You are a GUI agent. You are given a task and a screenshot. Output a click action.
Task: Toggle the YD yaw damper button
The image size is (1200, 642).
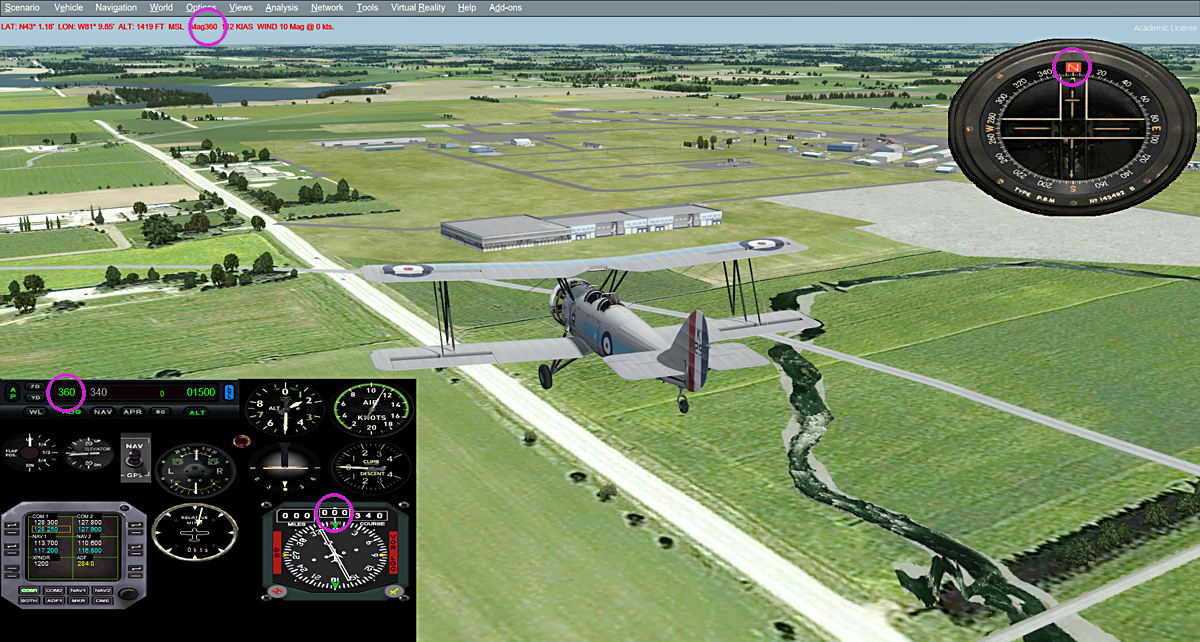pos(35,397)
